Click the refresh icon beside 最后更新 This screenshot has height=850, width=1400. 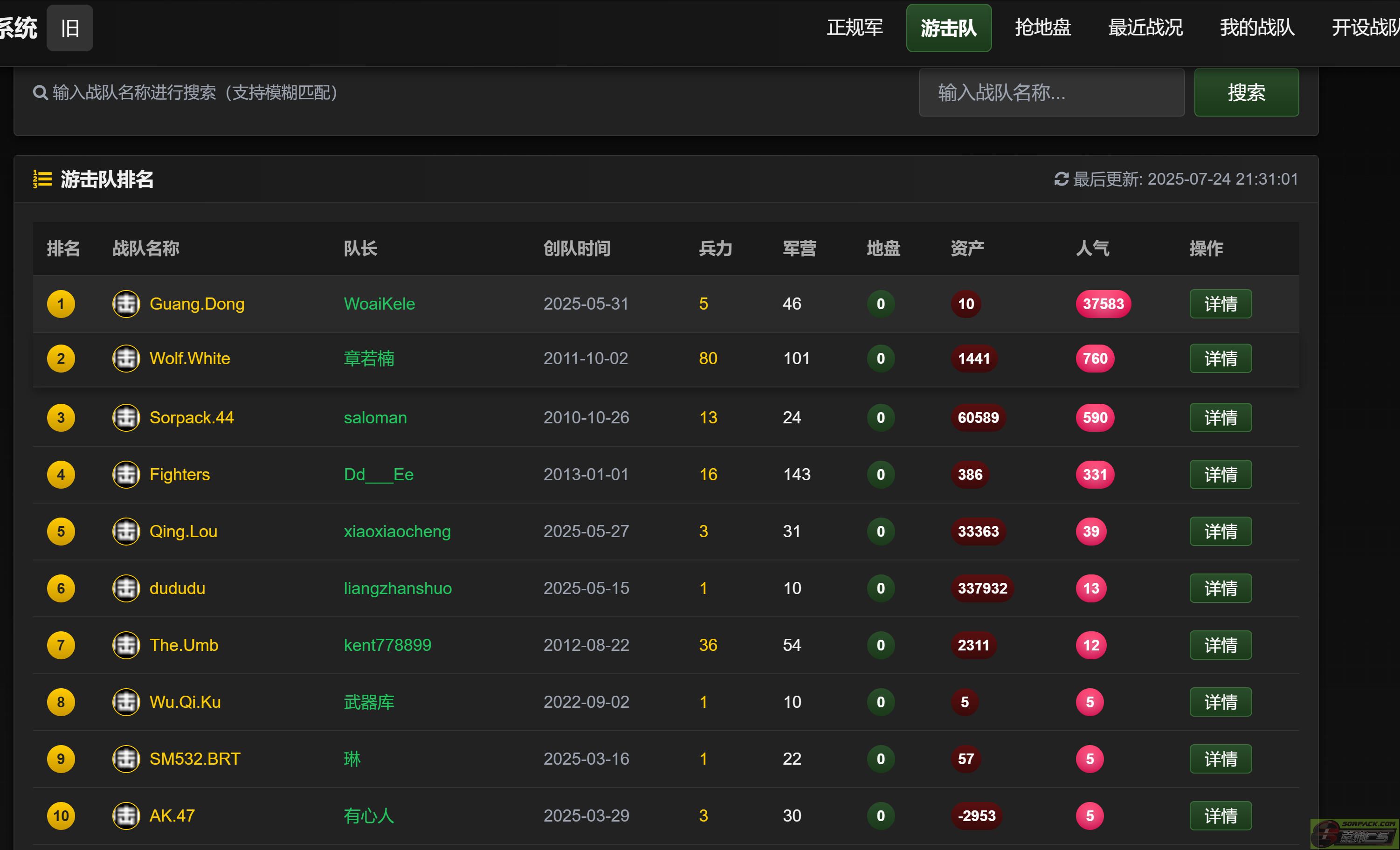click(x=1061, y=179)
